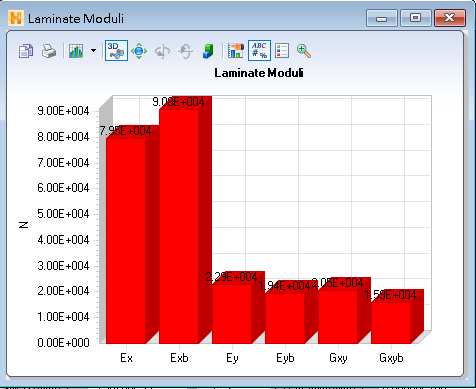Click the 1.59E+004 data label
This screenshot has height=389, width=476.
(390, 295)
